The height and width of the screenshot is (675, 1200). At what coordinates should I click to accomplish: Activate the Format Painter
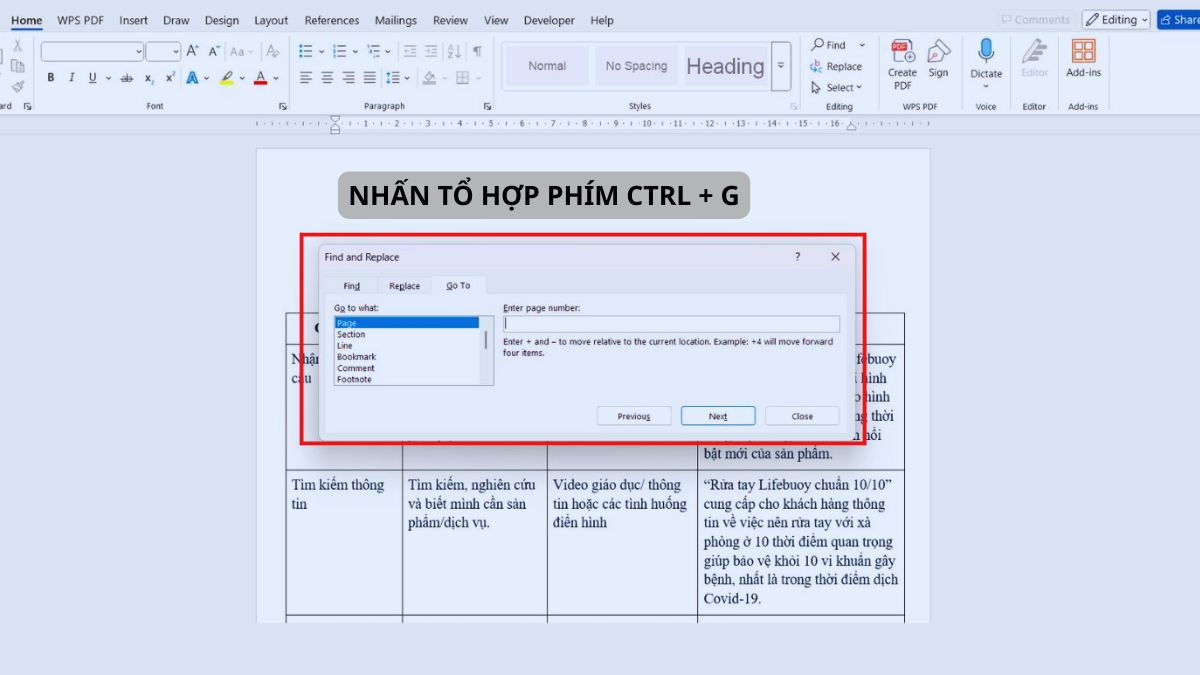(x=17, y=86)
